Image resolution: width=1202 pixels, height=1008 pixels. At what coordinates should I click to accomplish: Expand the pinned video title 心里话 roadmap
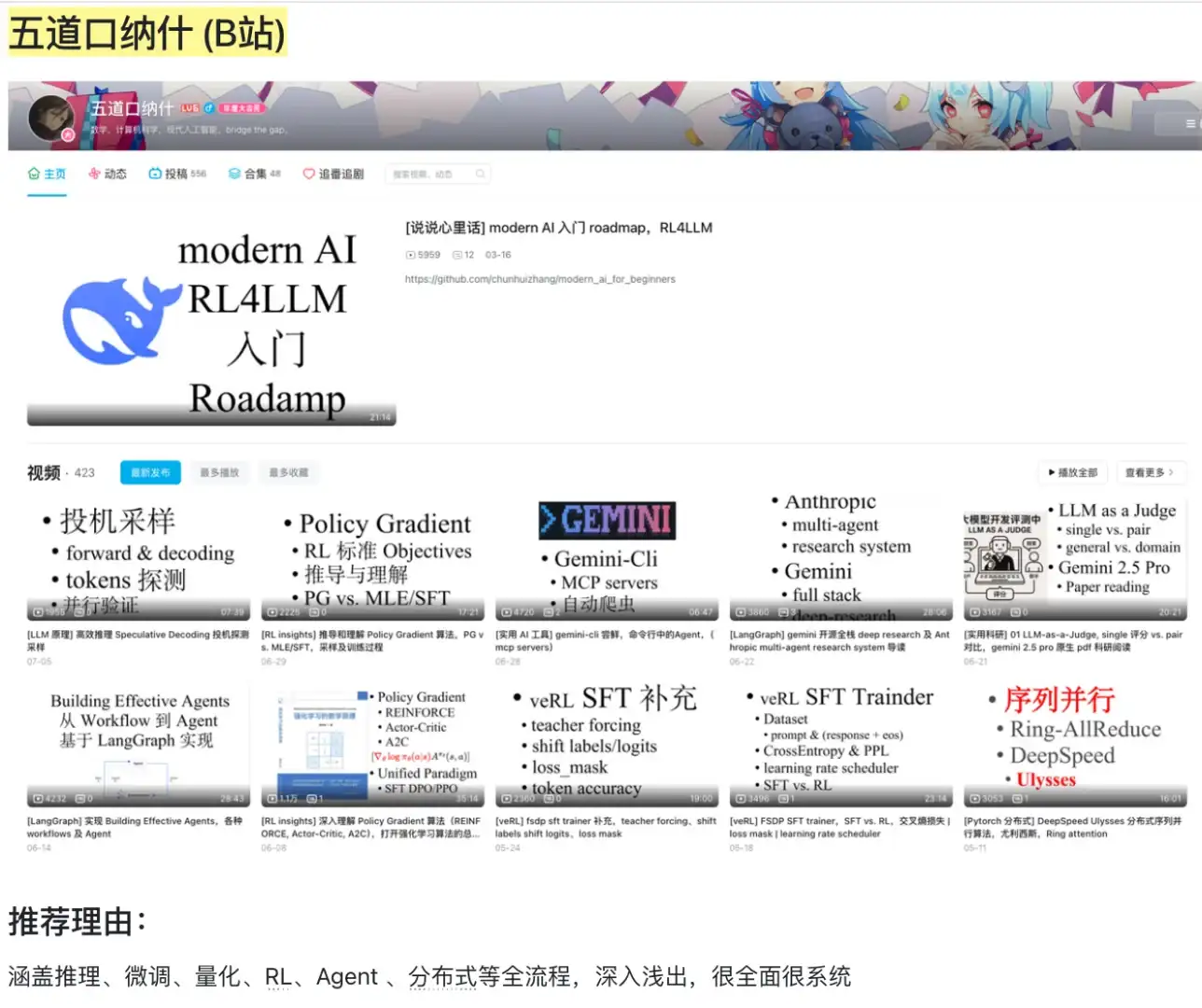pos(558,227)
